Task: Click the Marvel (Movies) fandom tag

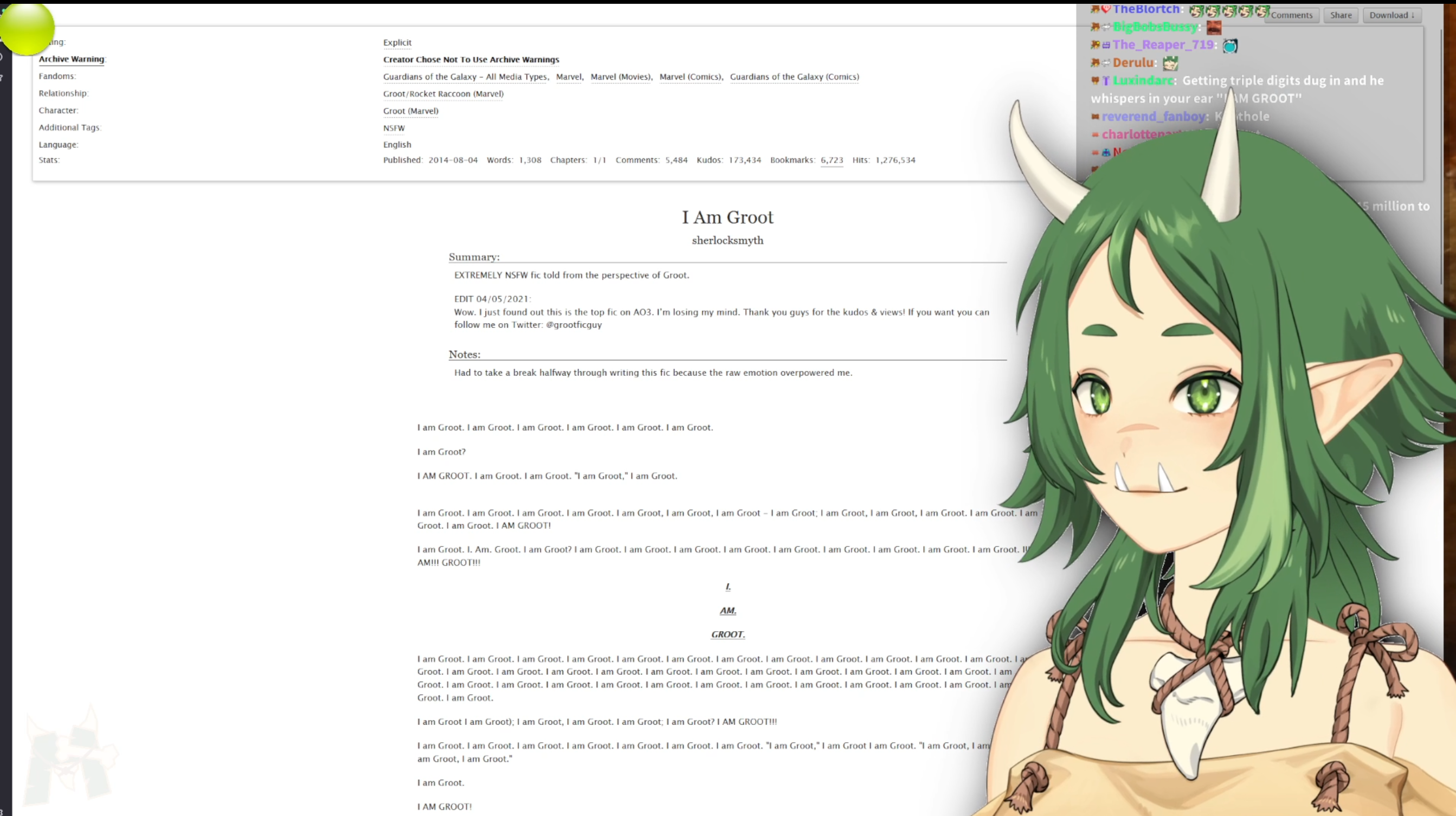Action: tap(620, 77)
